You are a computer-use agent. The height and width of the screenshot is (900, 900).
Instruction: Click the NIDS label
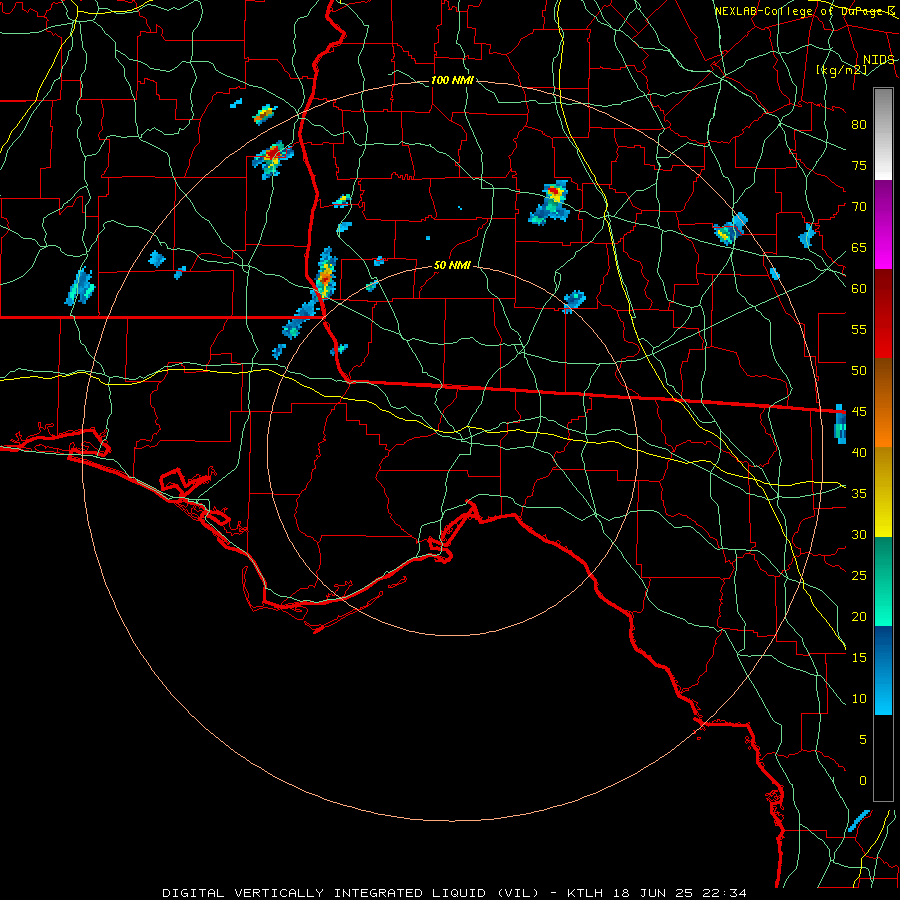pos(878,60)
